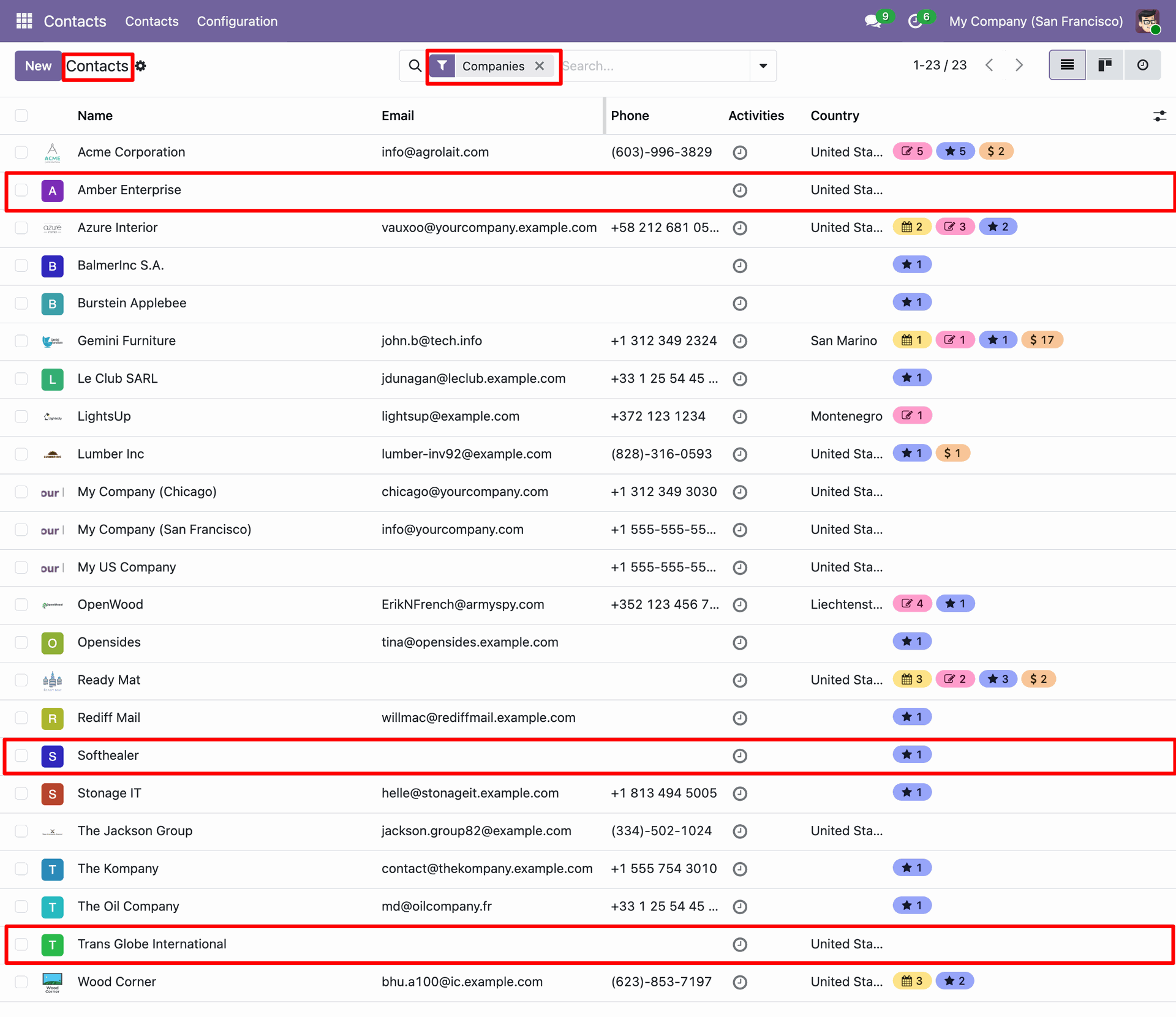Click Acme Corporation logo avatar
Viewport: 1176px width, 1017px height.
pyautogui.click(x=53, y=152)
